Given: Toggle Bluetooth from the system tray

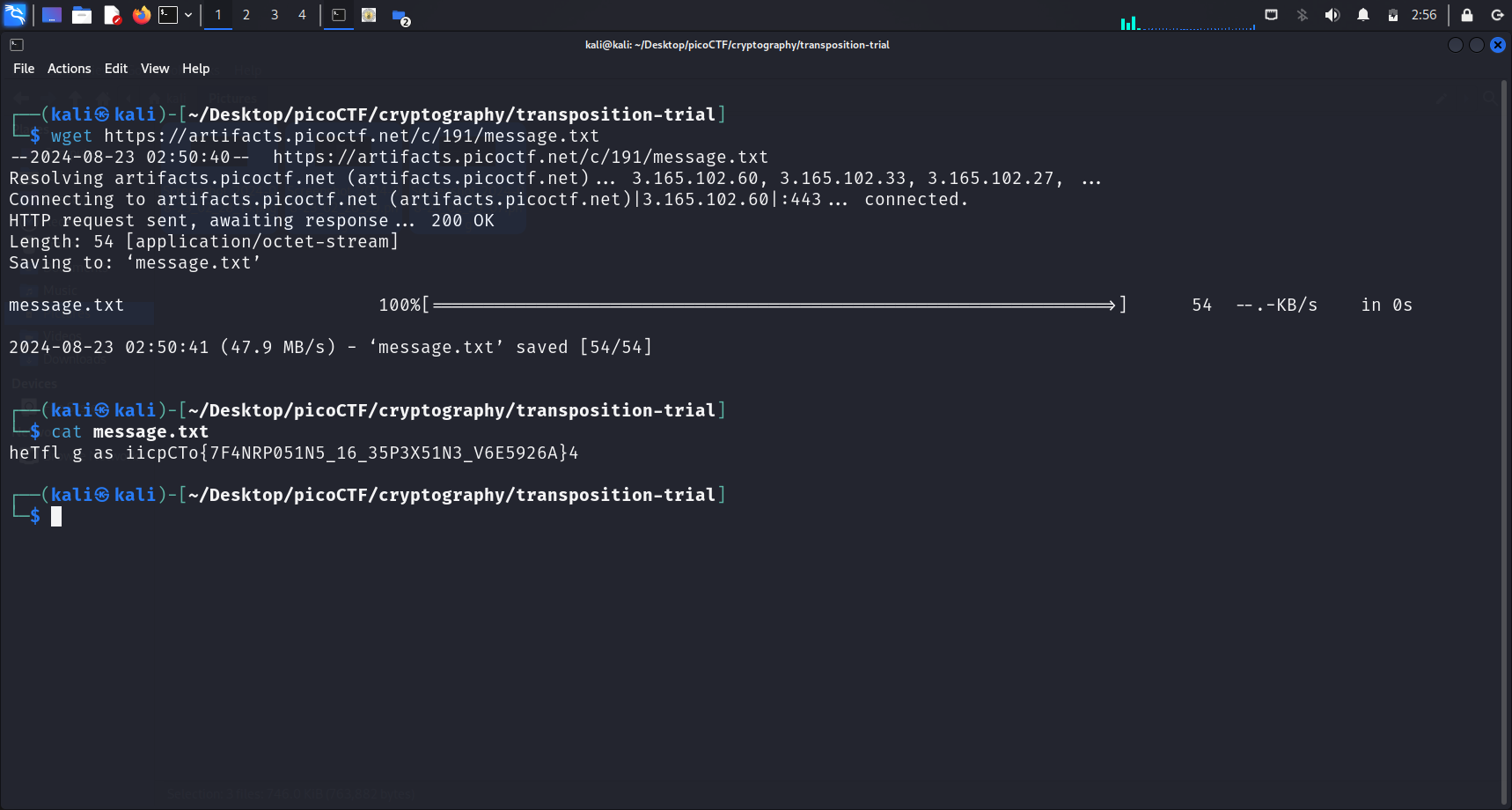Looking at the screenshot, I should pos(1303,15).
